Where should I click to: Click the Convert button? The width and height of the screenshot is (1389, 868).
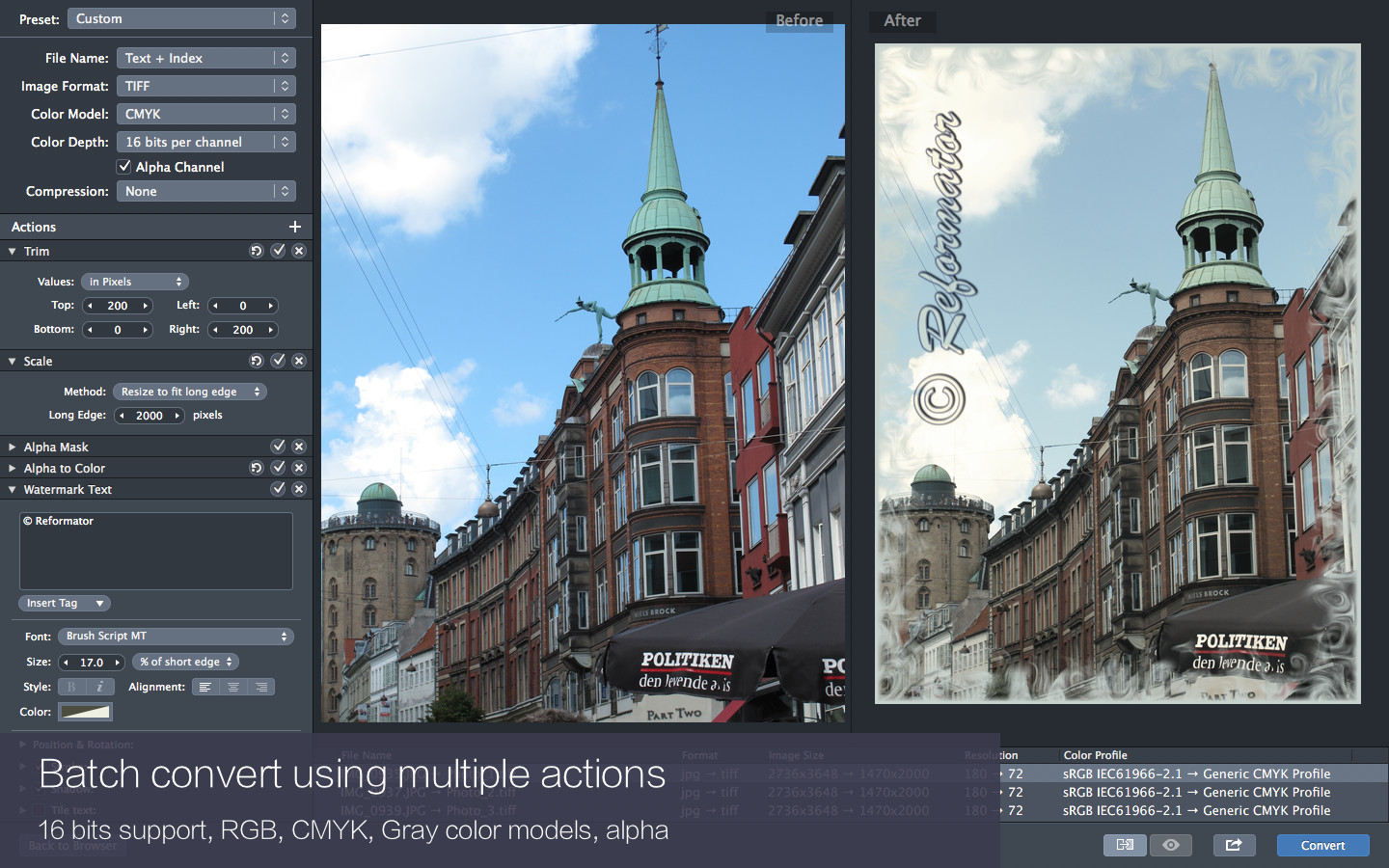[x=1322, y=845]
